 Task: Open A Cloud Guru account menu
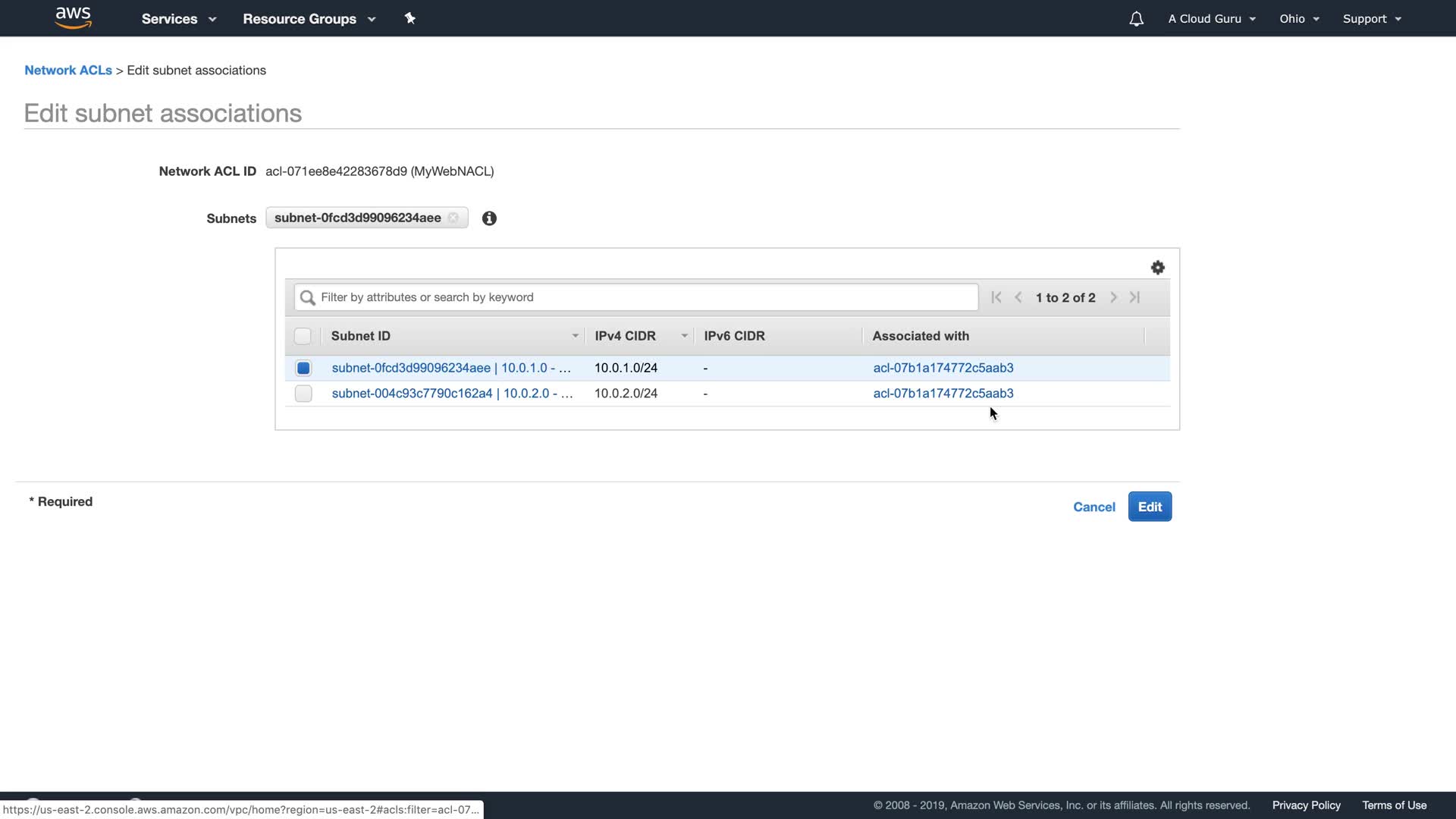(x=1211, y=19)
